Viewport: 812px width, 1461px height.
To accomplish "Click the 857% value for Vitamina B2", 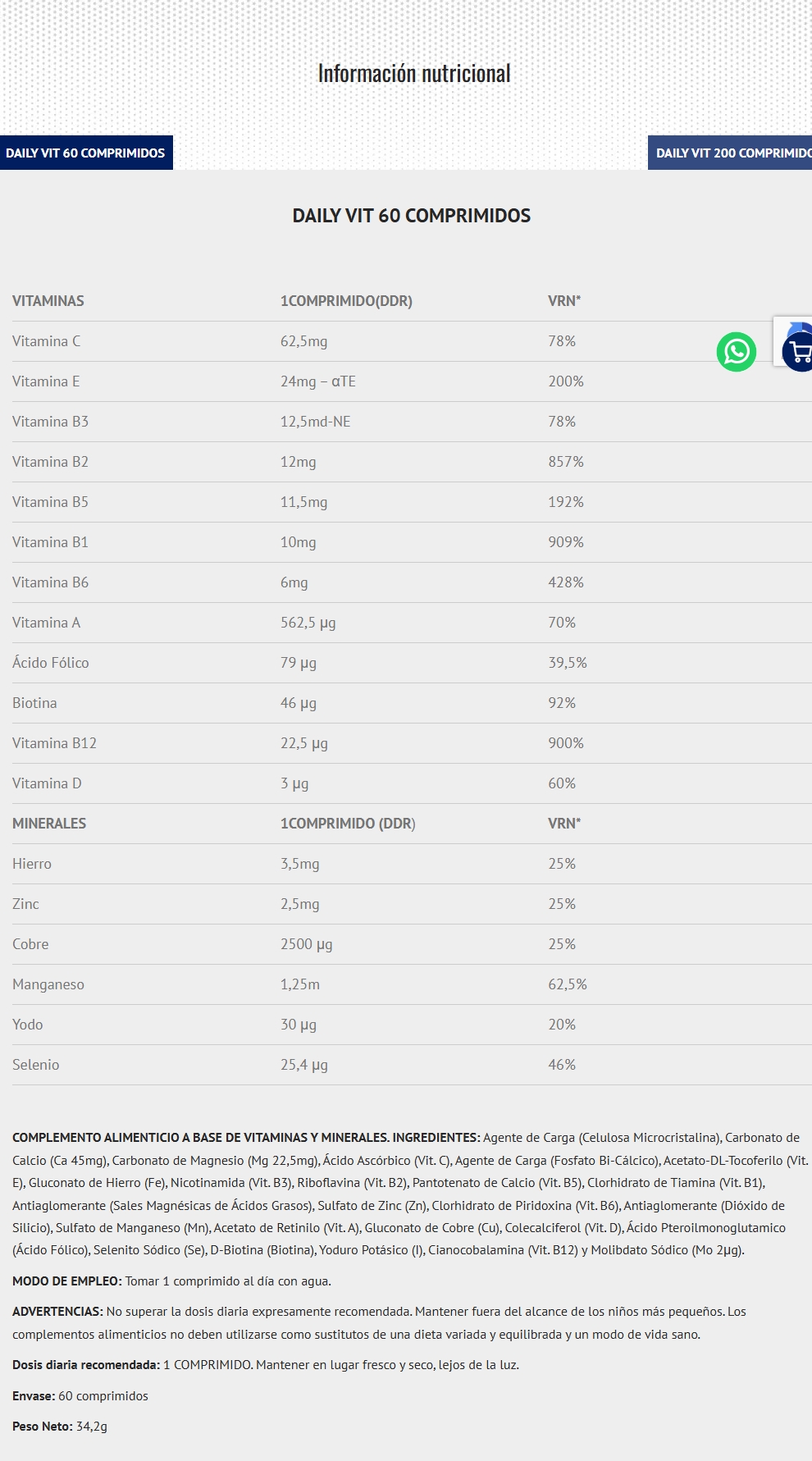I will 566,462.
